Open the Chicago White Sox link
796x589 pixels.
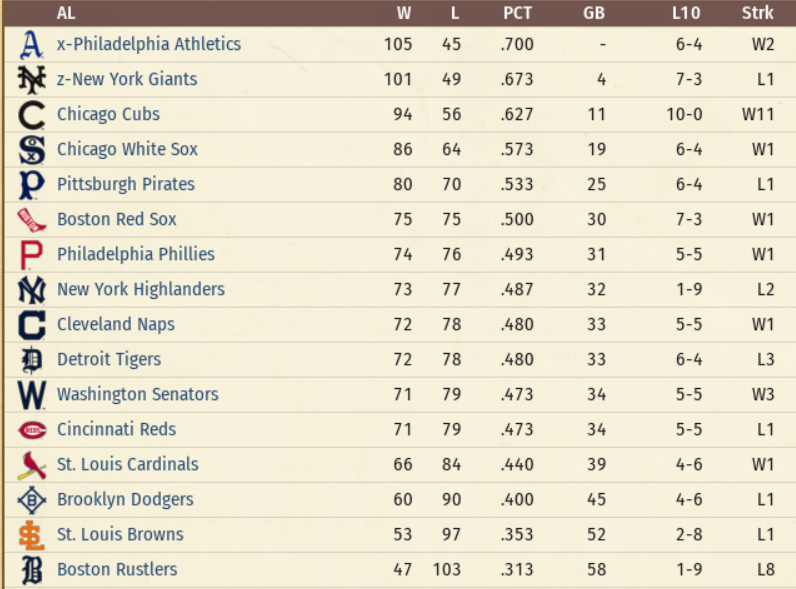(x=127, y=149)
